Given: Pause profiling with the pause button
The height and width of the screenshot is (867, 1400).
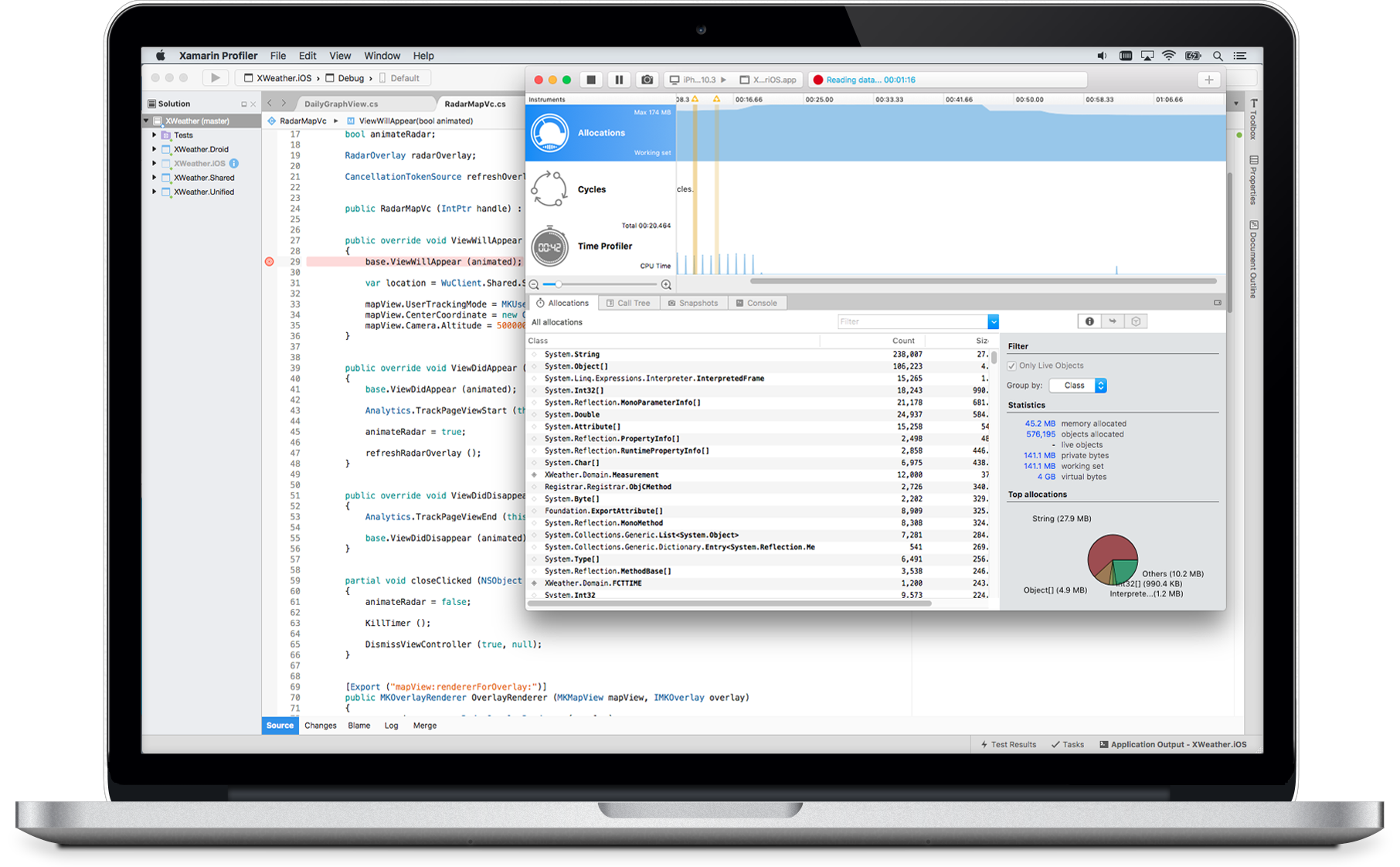Looking at the screenshot, I should 619,80.
